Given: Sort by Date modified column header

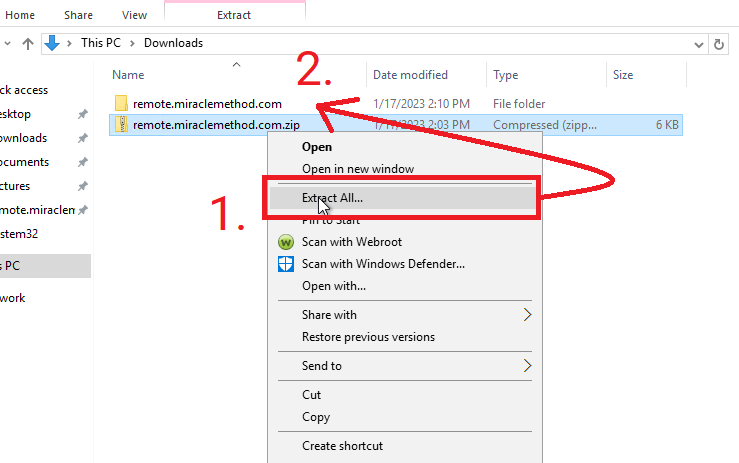Looking at the screenshot, I should pos(408,75).
